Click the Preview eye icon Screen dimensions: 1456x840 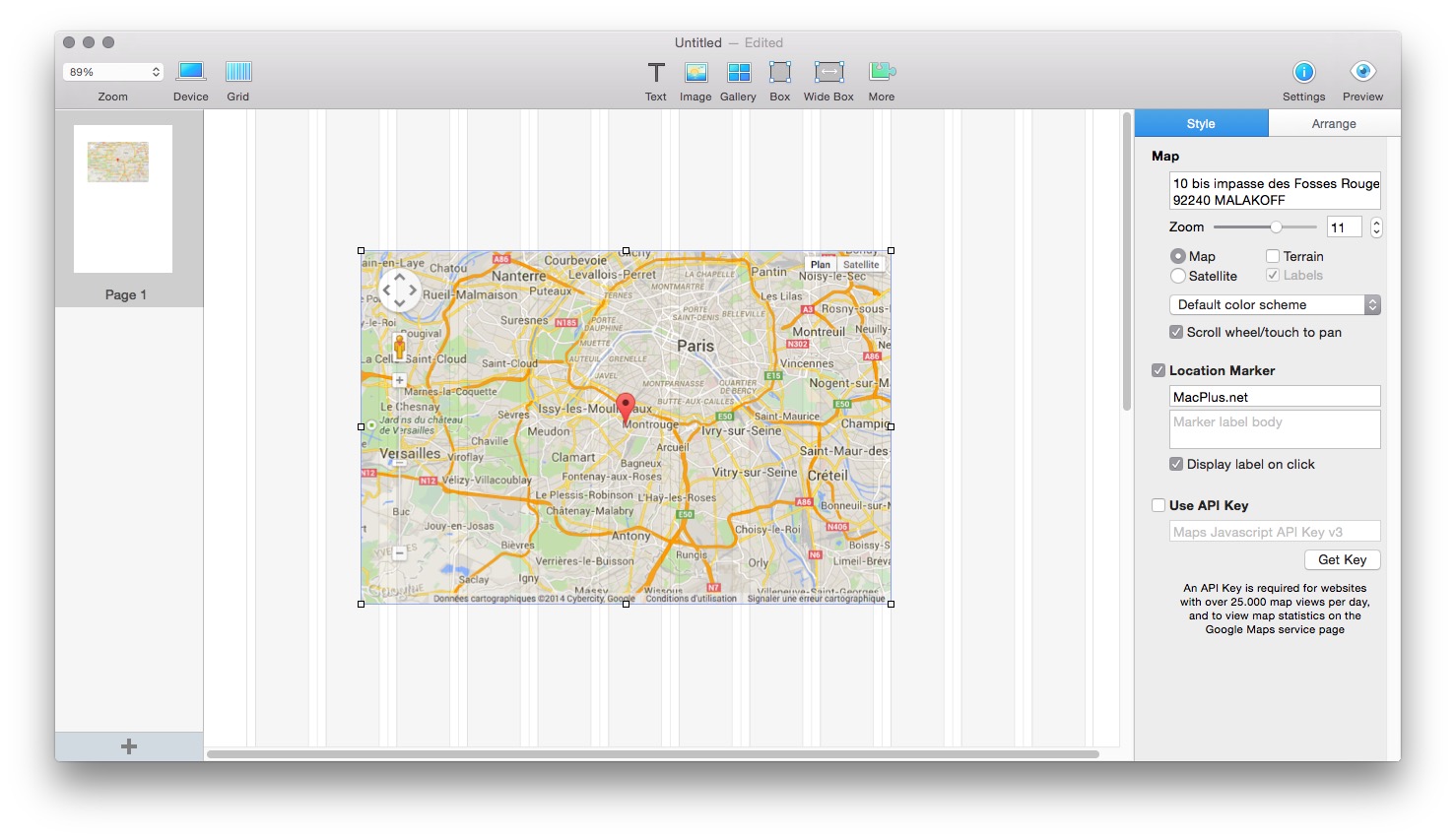click(1363, 72)
